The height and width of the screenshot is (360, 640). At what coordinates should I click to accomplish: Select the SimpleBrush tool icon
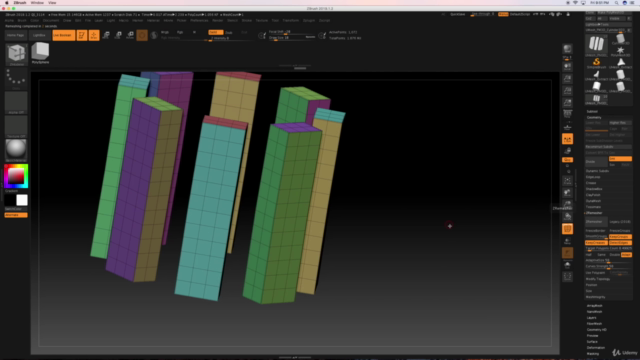596,63
